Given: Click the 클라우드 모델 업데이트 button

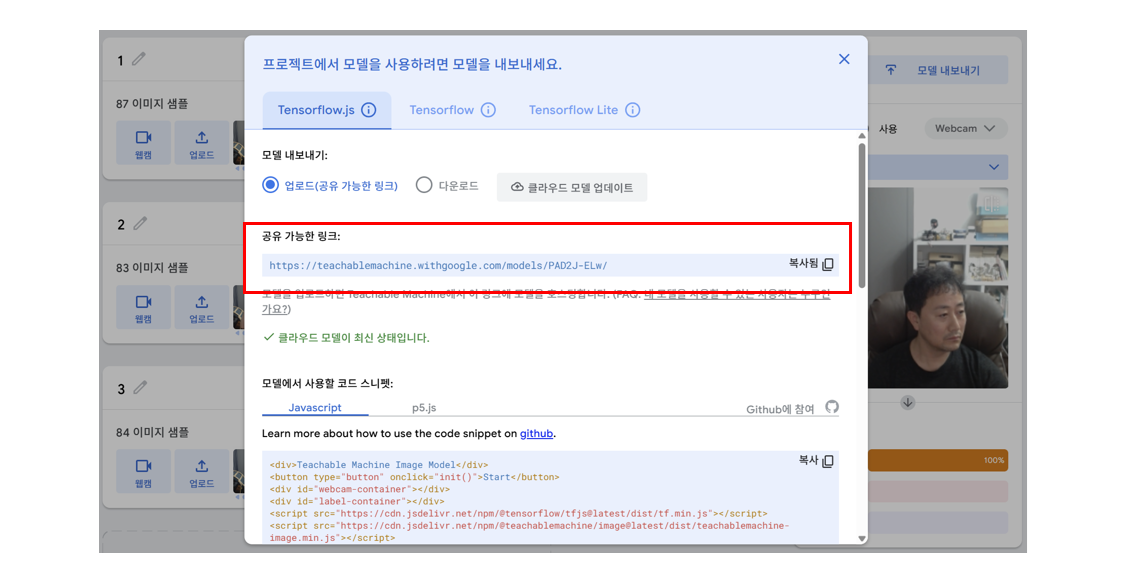Looking at the screenshot, I should coord(572,187).
